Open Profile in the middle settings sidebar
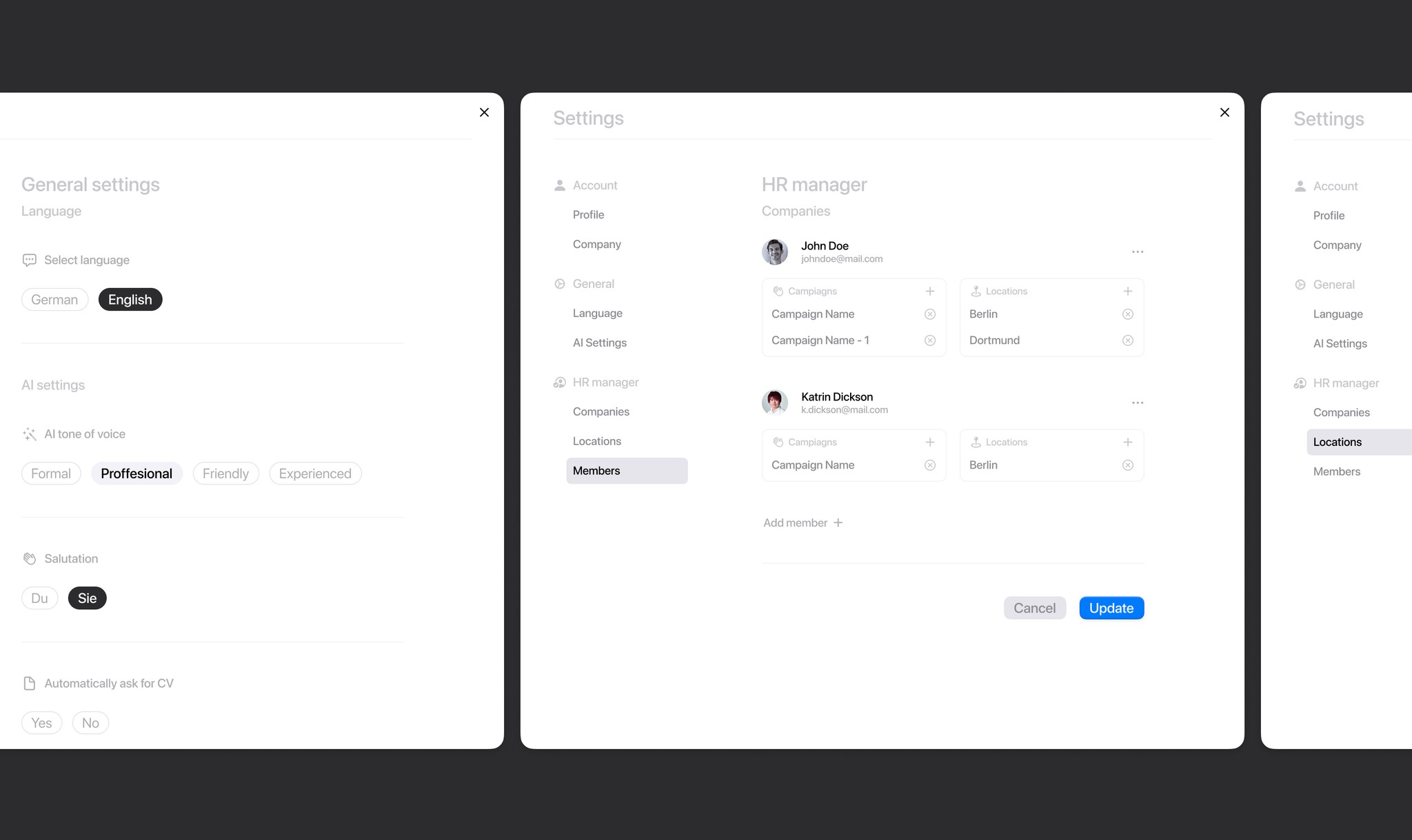Image resolution: width=1412 pixels, height=840 pixels. coord(588,215)
